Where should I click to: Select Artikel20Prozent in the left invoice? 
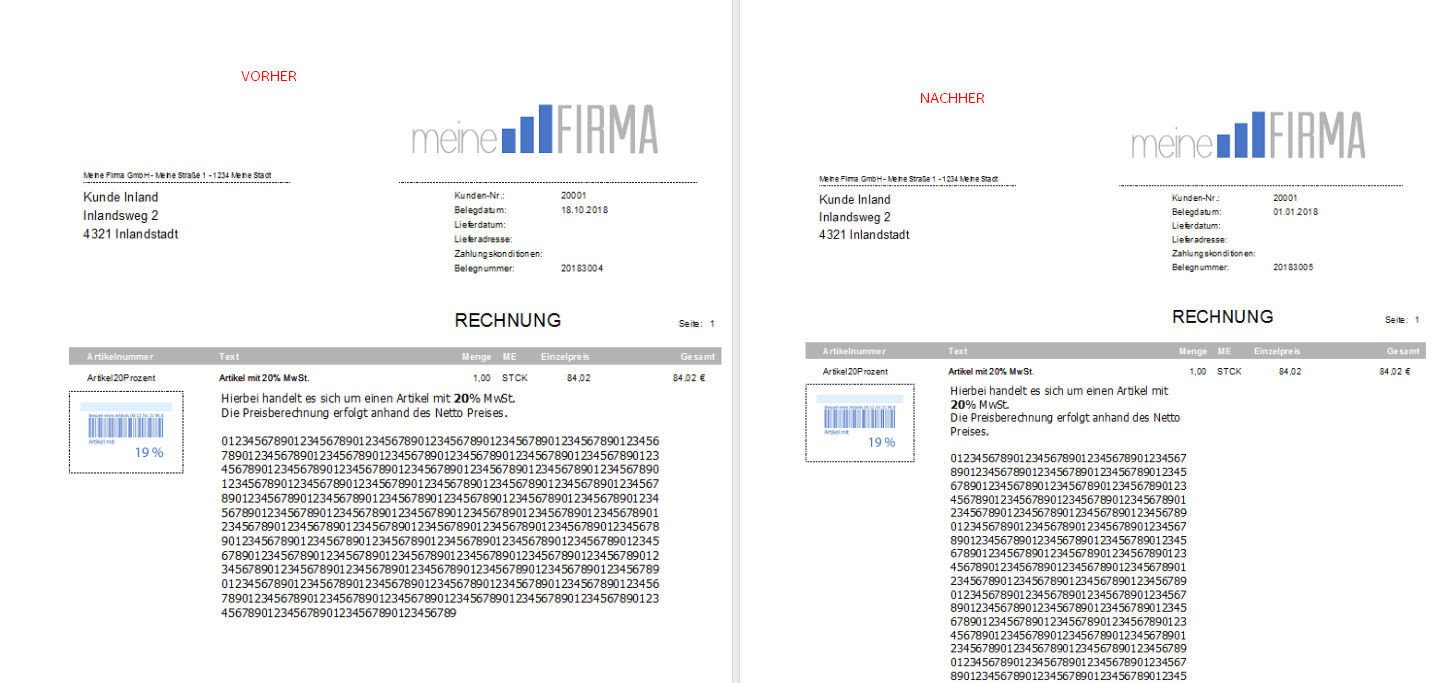[121, 377]
